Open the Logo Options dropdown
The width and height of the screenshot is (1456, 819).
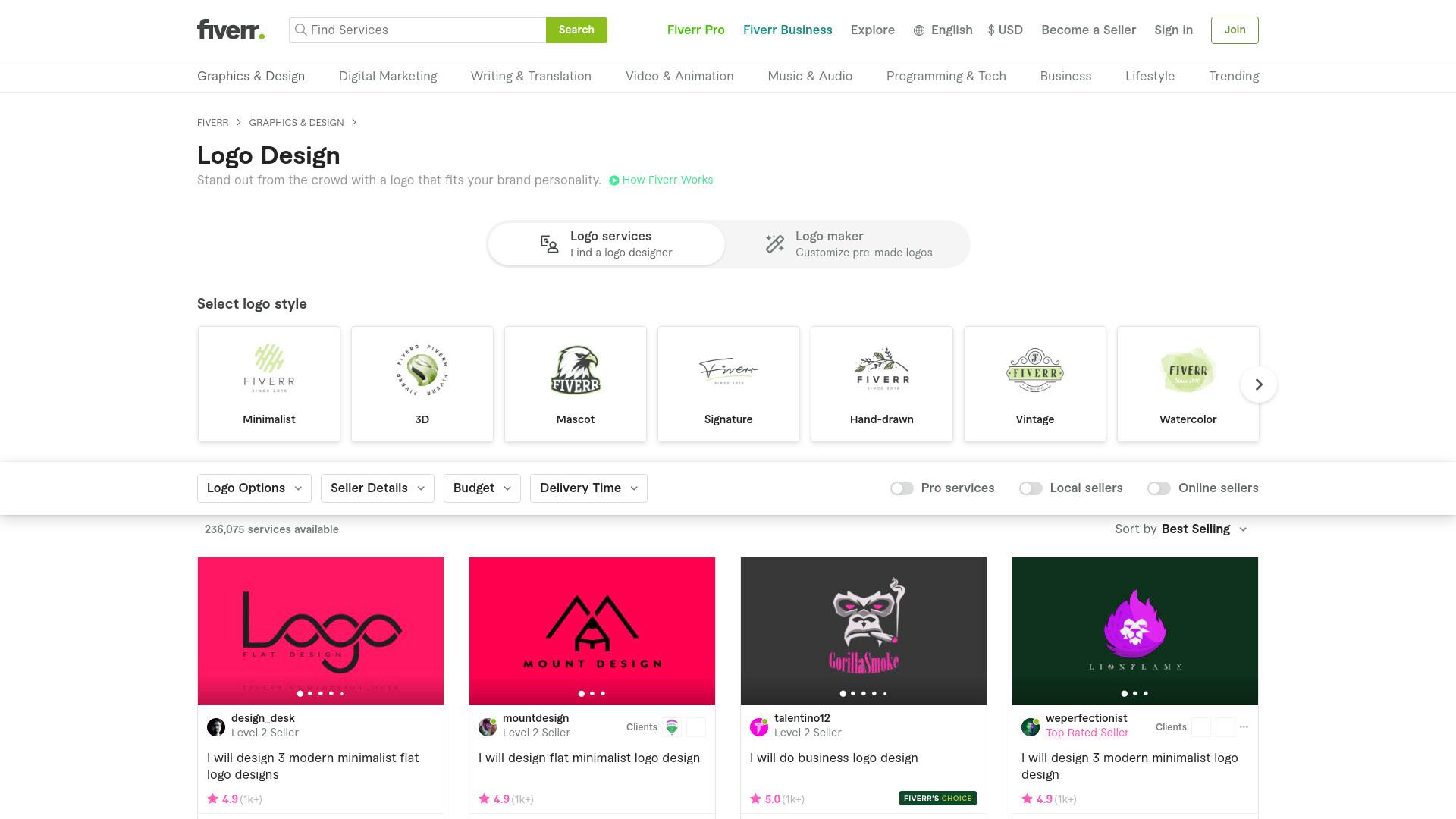point(254,488)
